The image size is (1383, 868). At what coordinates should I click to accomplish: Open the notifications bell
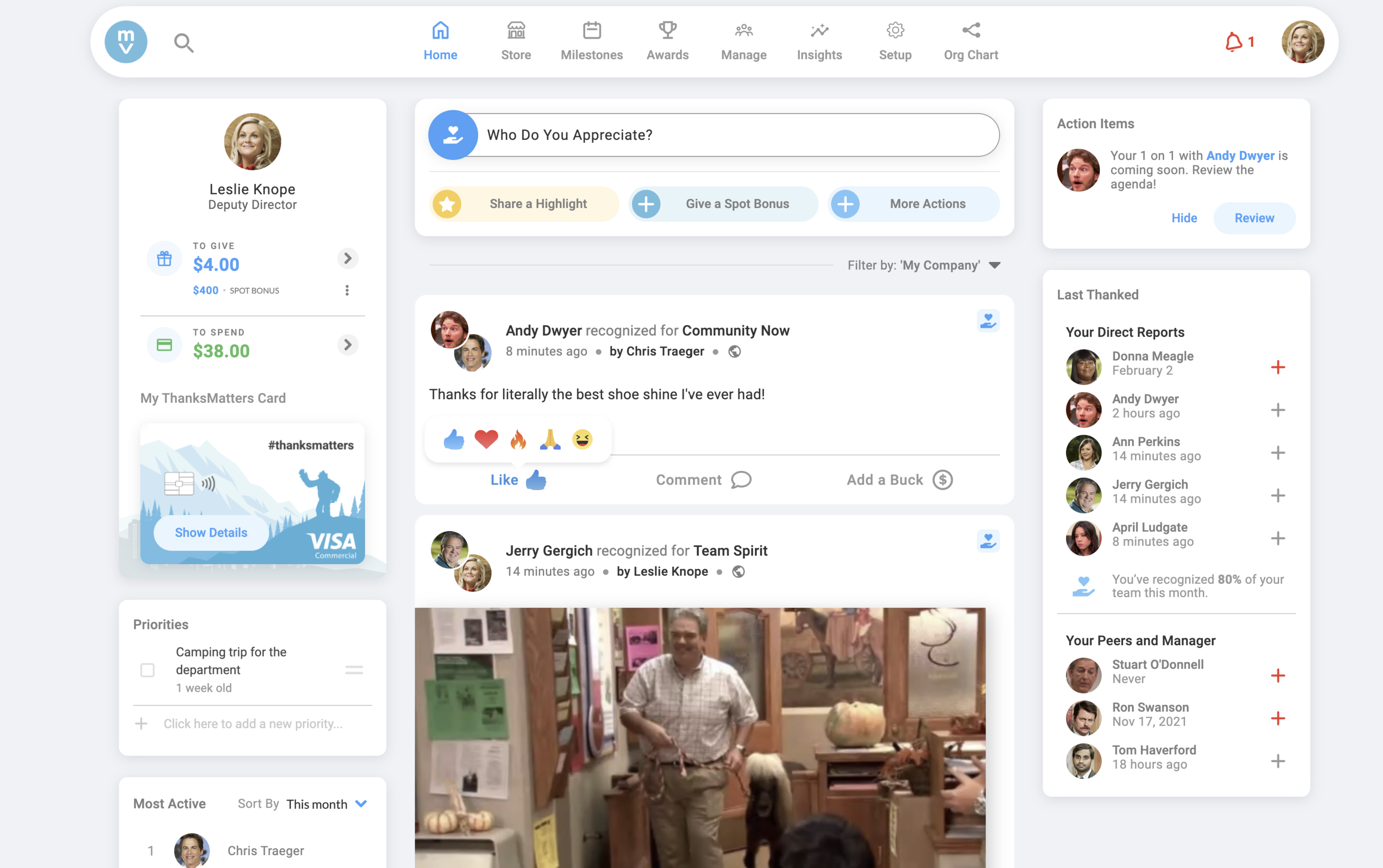[1234, 42]
